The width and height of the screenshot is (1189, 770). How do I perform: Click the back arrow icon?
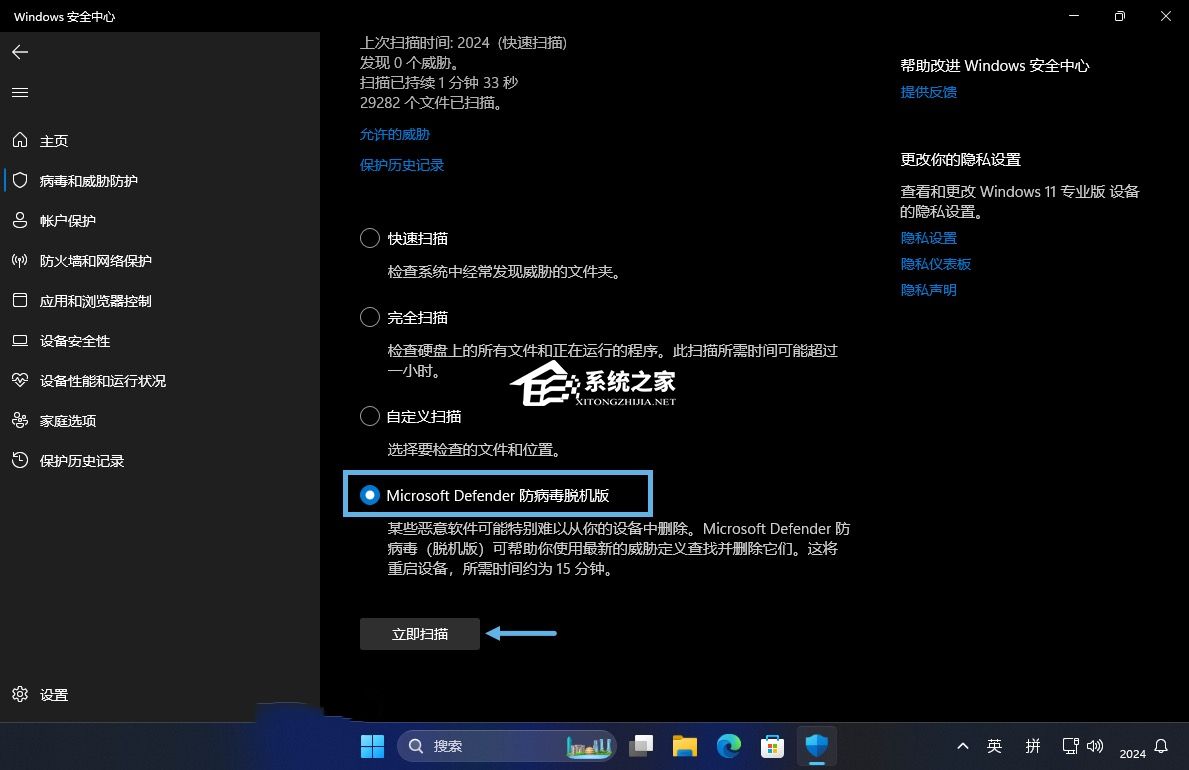[x=20, y=52]
